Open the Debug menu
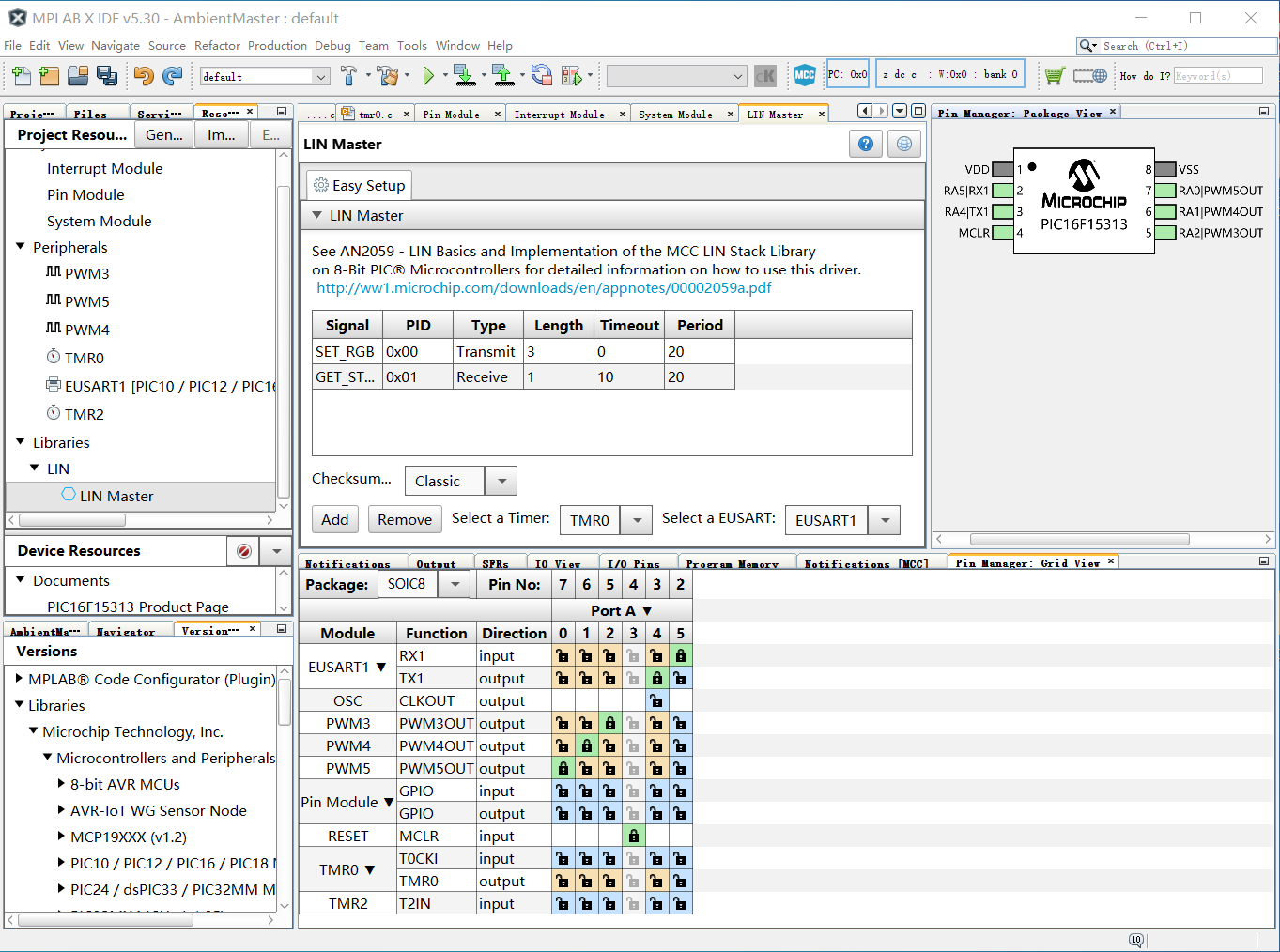Screen dimensions: 1280x952 (332, 45)
